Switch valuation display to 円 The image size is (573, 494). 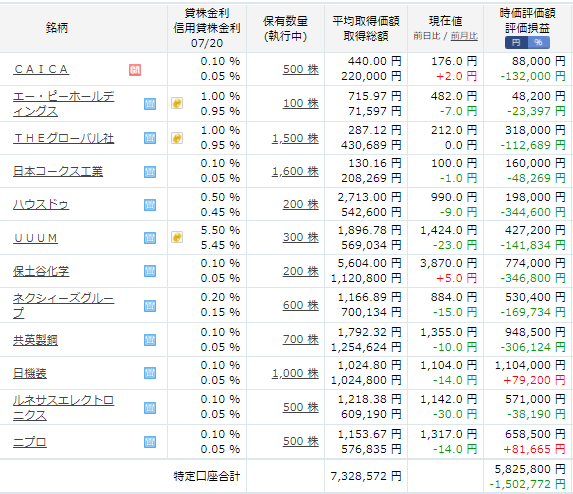pos(516,43)
